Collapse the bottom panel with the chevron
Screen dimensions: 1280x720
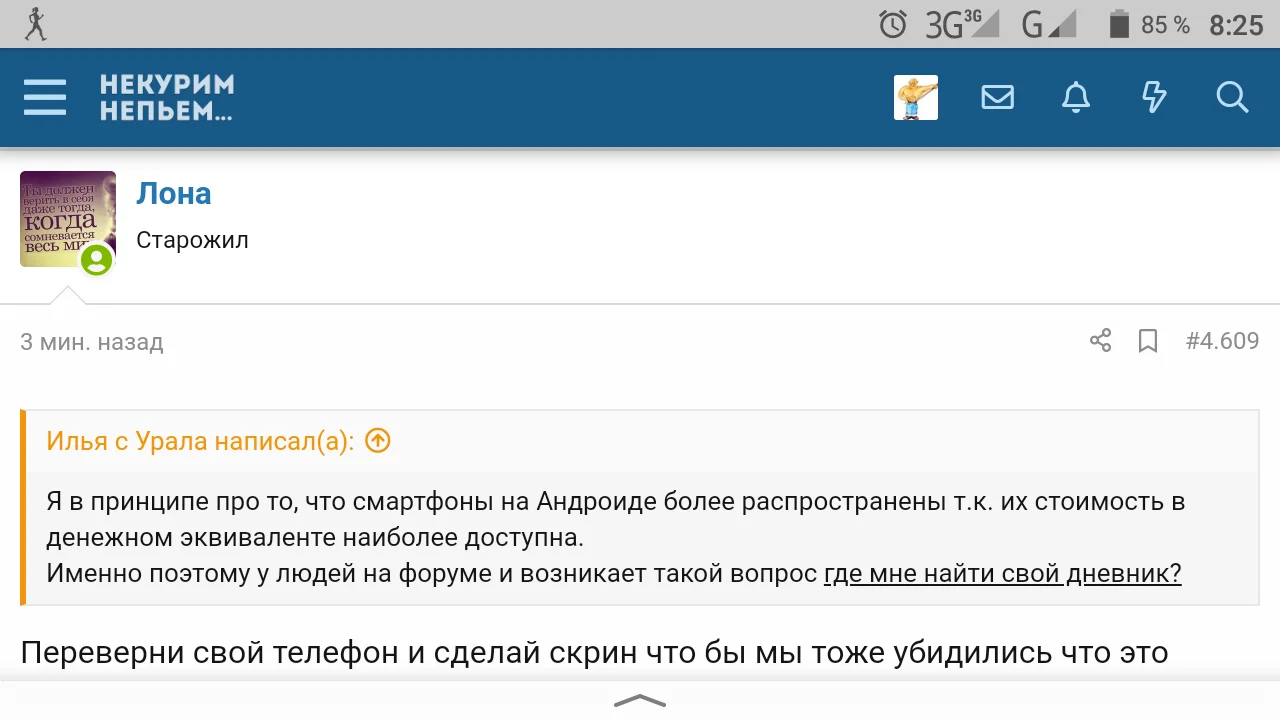pos(639,701)
